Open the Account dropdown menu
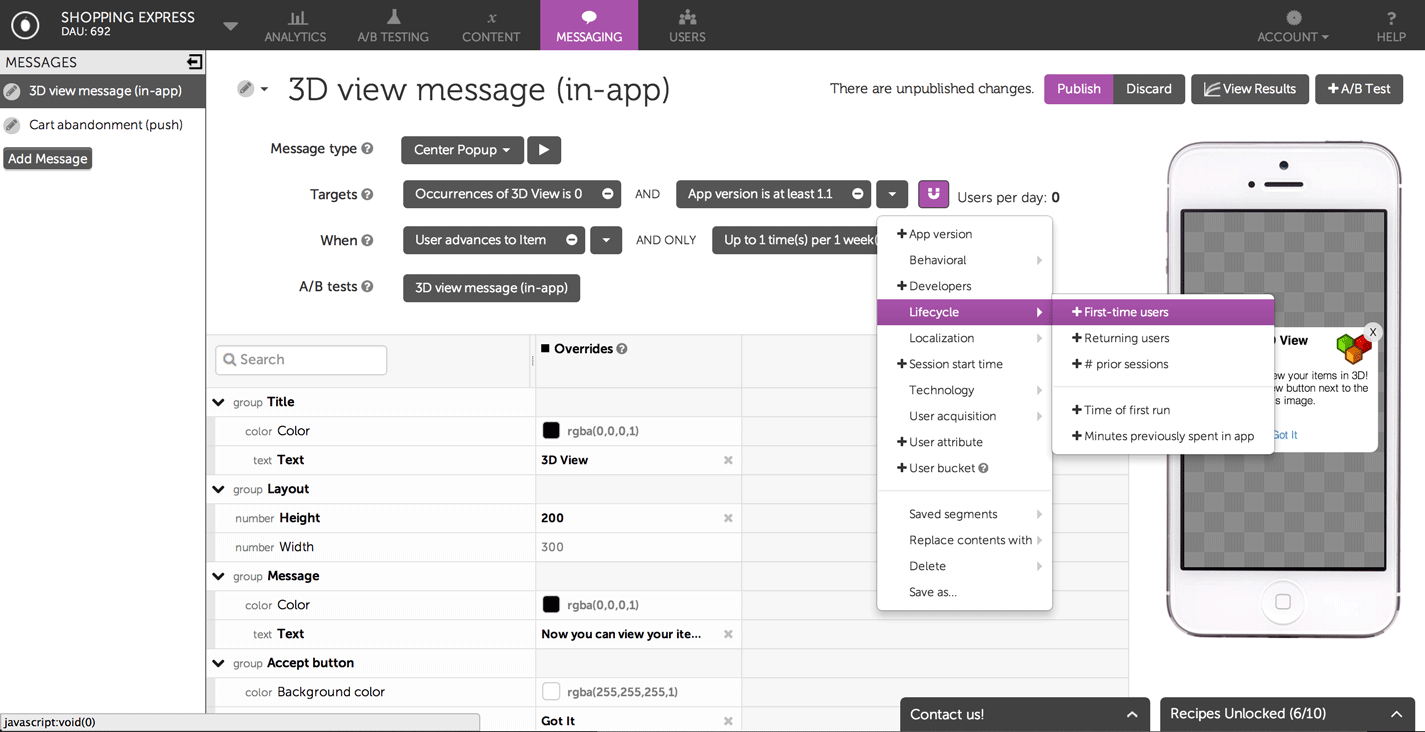Viewport: 1425px width, 732px height. pyautogui.click(x=1293, y=25)
